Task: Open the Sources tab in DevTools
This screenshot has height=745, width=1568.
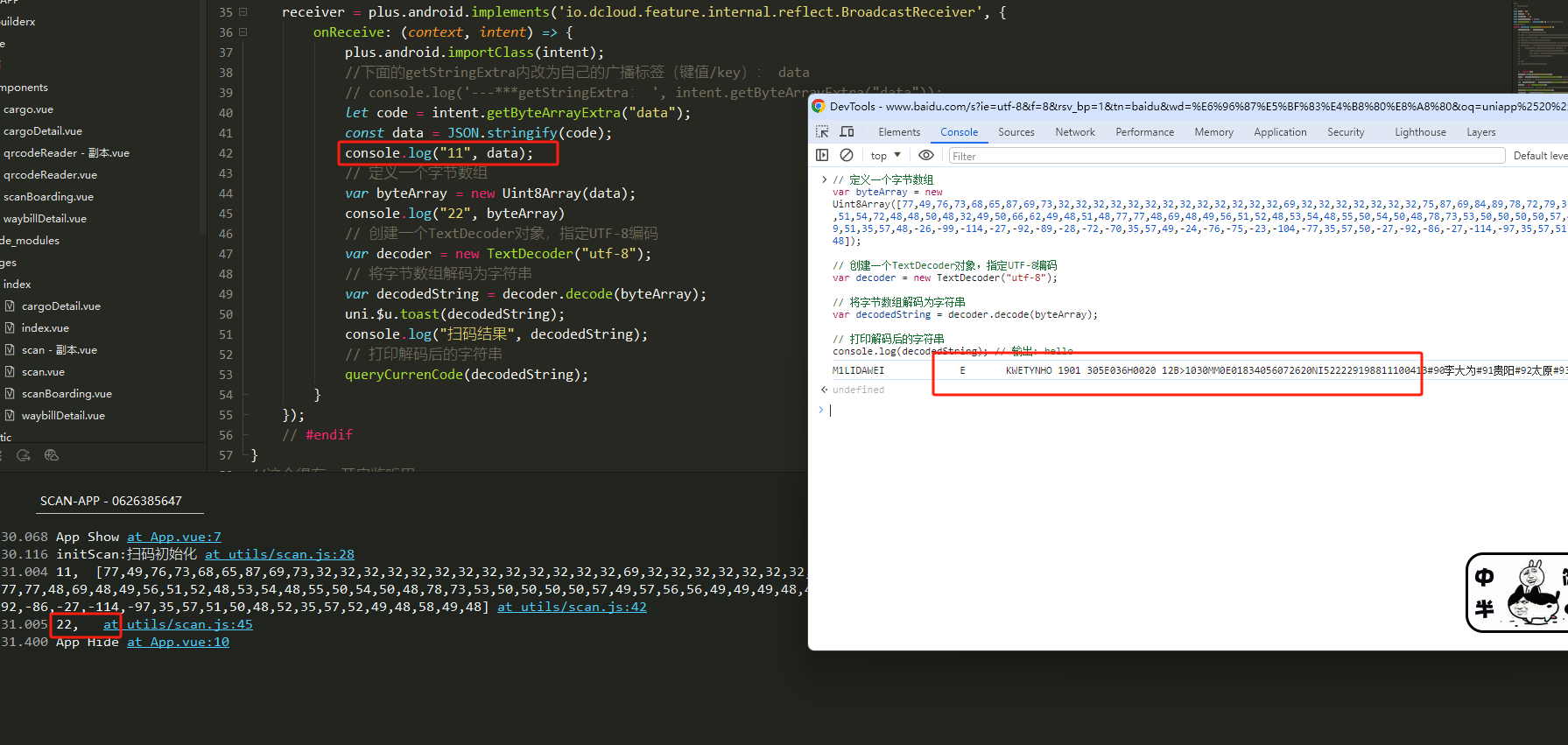Action: tap(1016, 132)
